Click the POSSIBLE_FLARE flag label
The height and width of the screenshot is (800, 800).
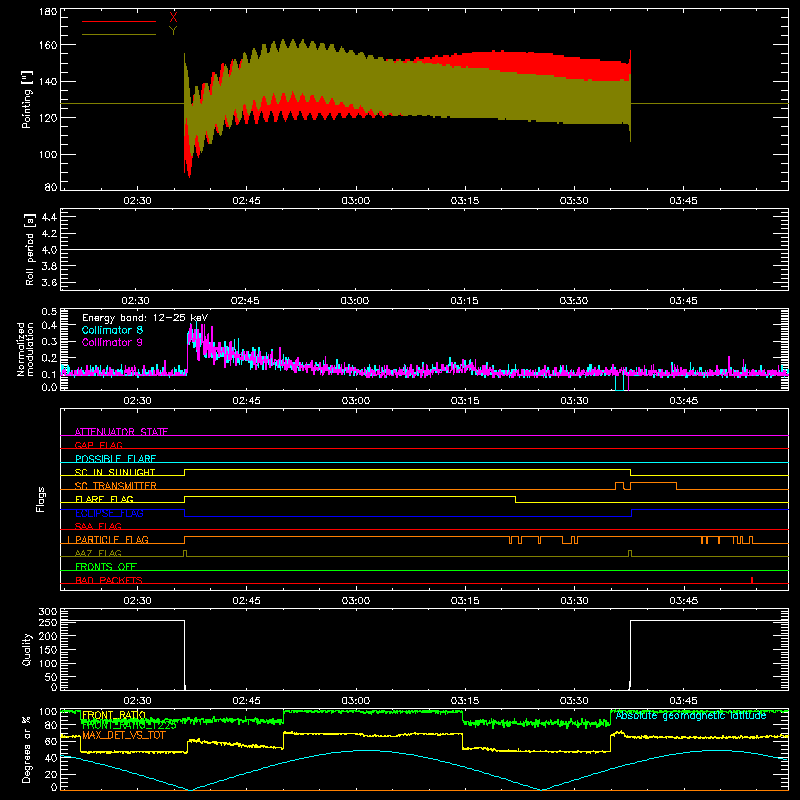pos(115,459)
